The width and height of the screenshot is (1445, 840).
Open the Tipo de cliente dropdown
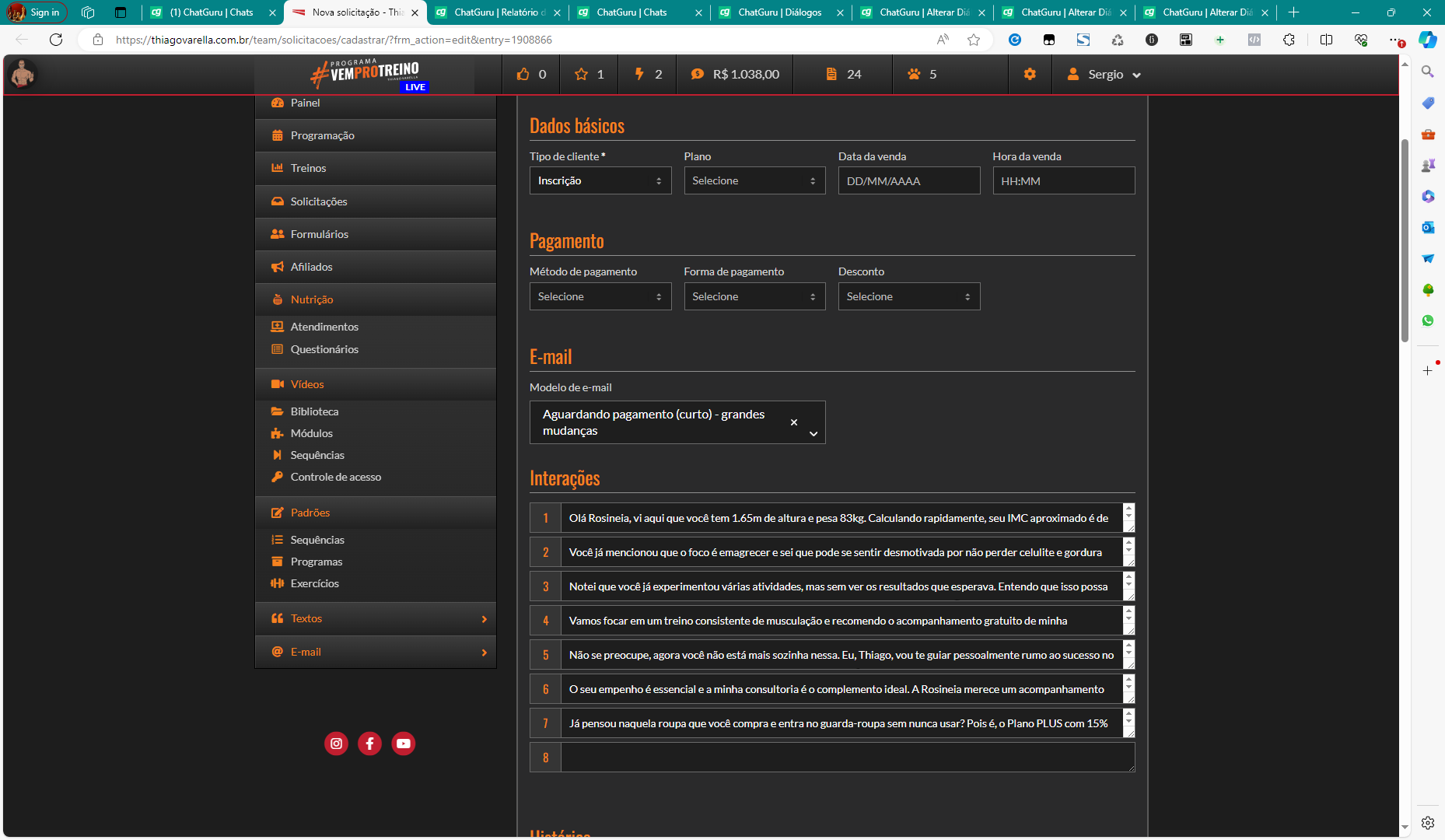600,180
